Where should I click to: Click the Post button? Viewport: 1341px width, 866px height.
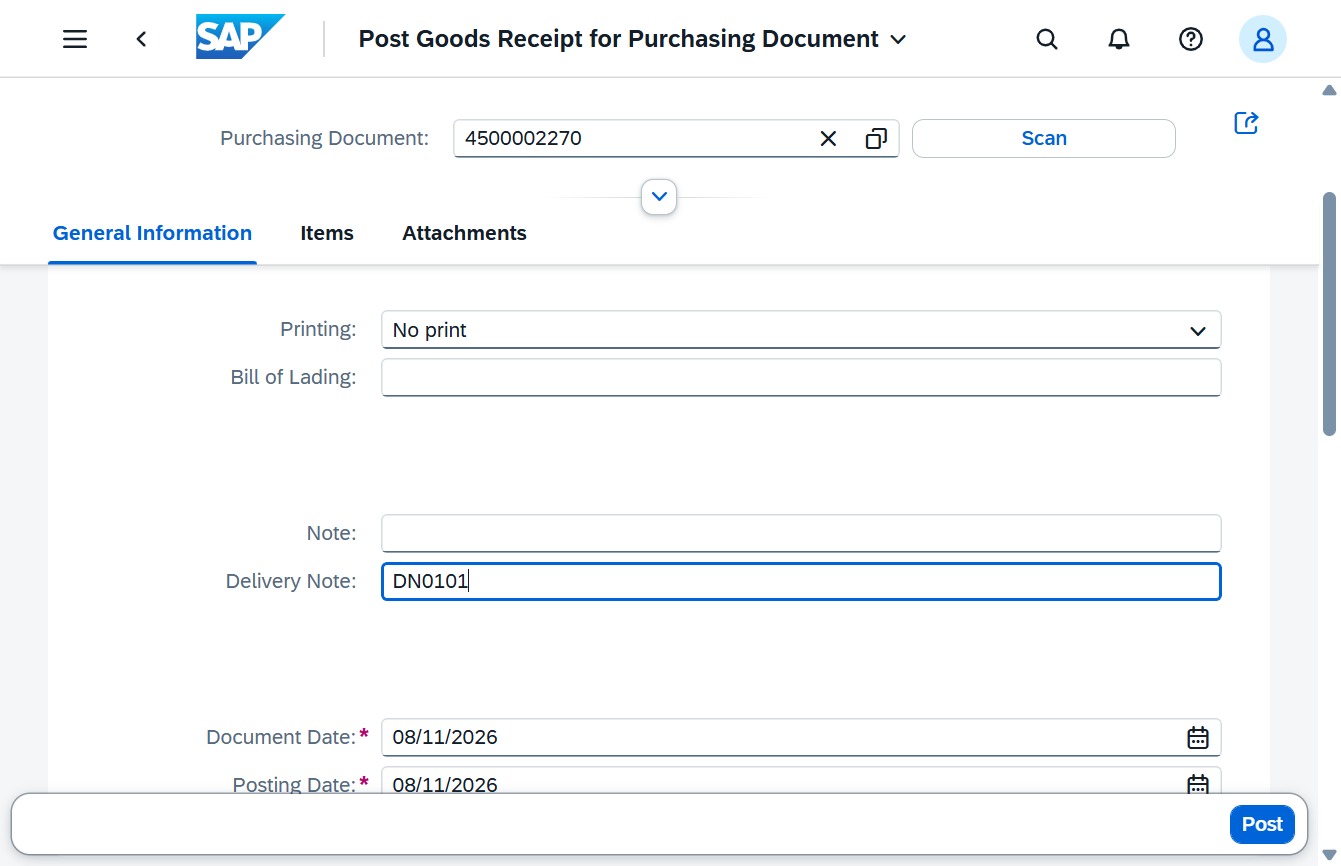point(1262,824)
